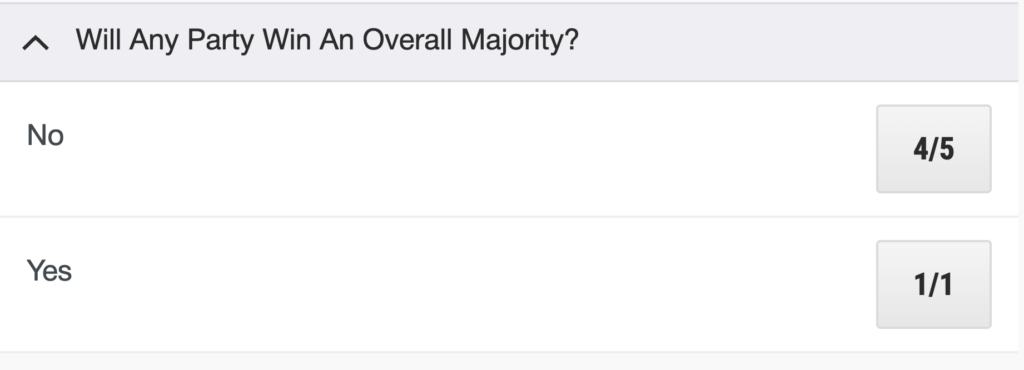Screen dimensions: 1024x370
Task: Hide the market outcomes using the header arrow
Action: (36, 42)
